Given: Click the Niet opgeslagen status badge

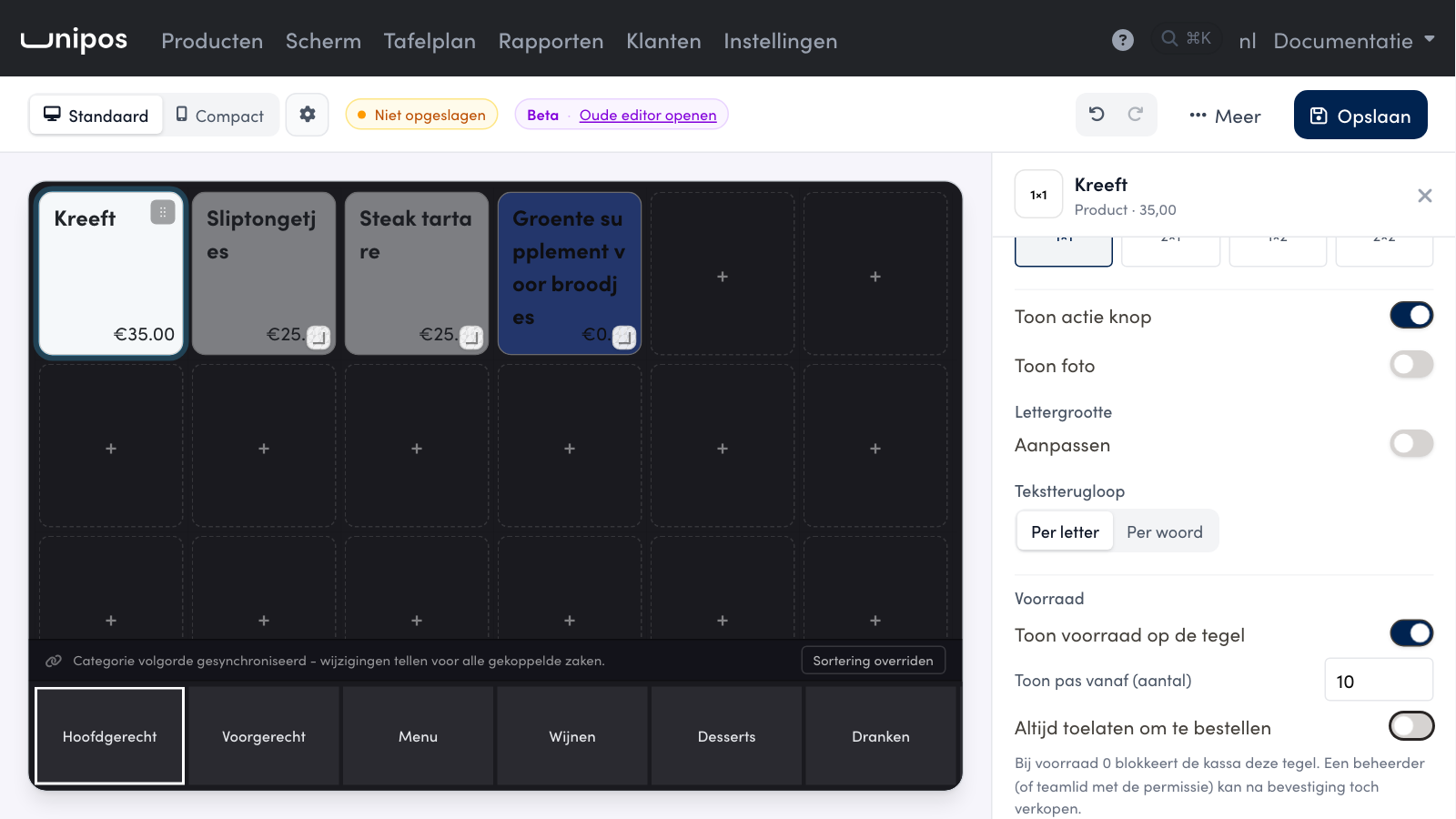Looking at the screenshot, I should (421, 115).
